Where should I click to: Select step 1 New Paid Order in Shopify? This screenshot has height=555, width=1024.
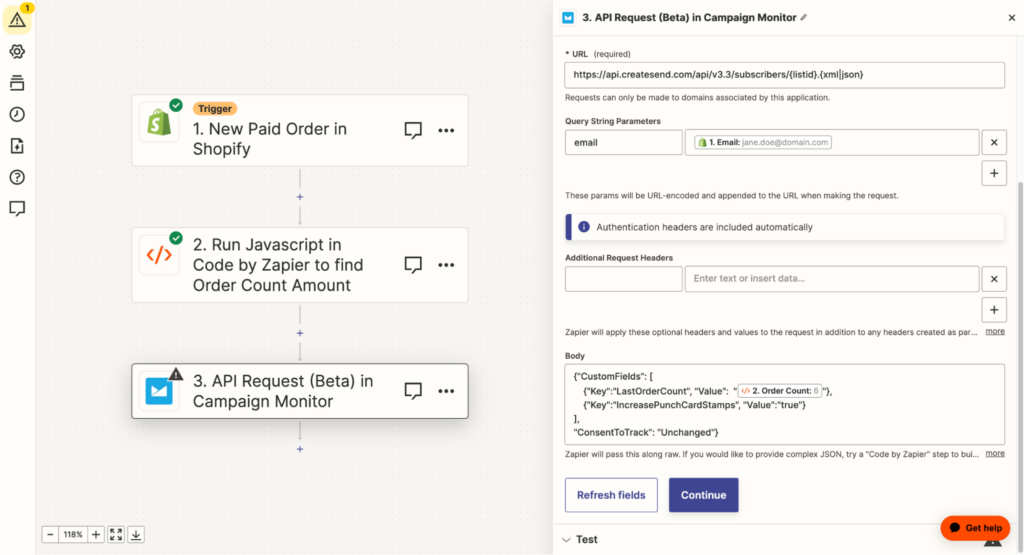click(x=300, y=131)
